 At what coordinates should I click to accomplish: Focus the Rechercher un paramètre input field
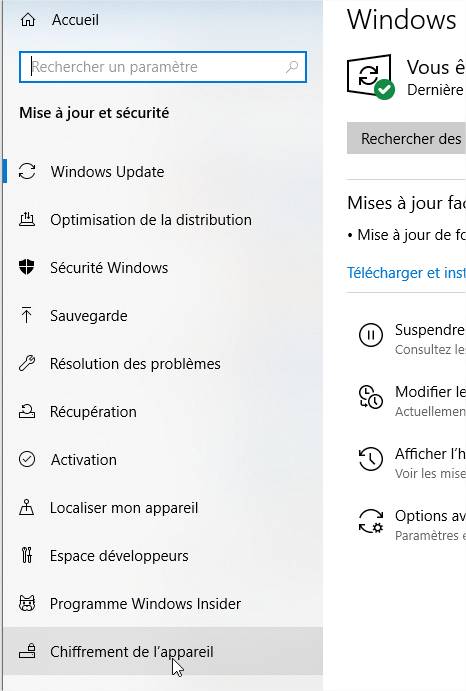(x=163, y=67)
